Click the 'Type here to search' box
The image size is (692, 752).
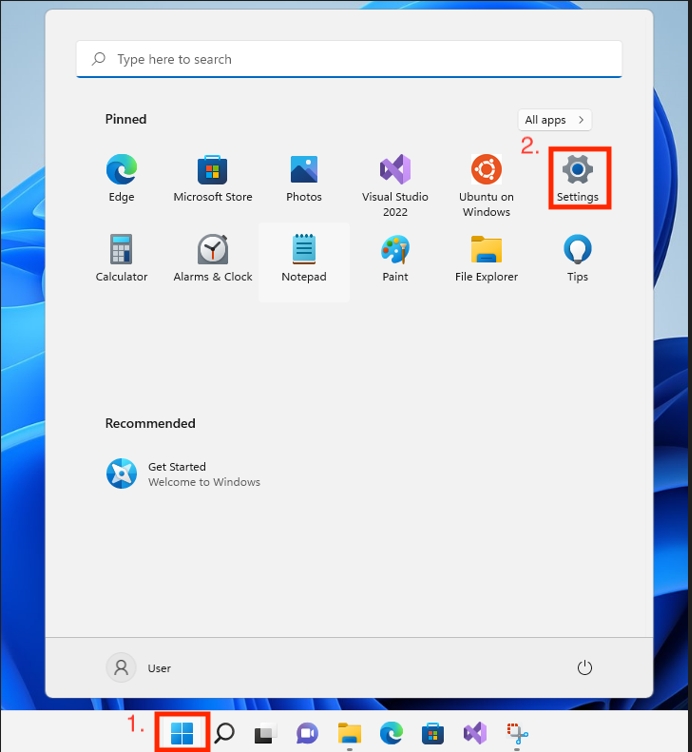tap(349, 59)
